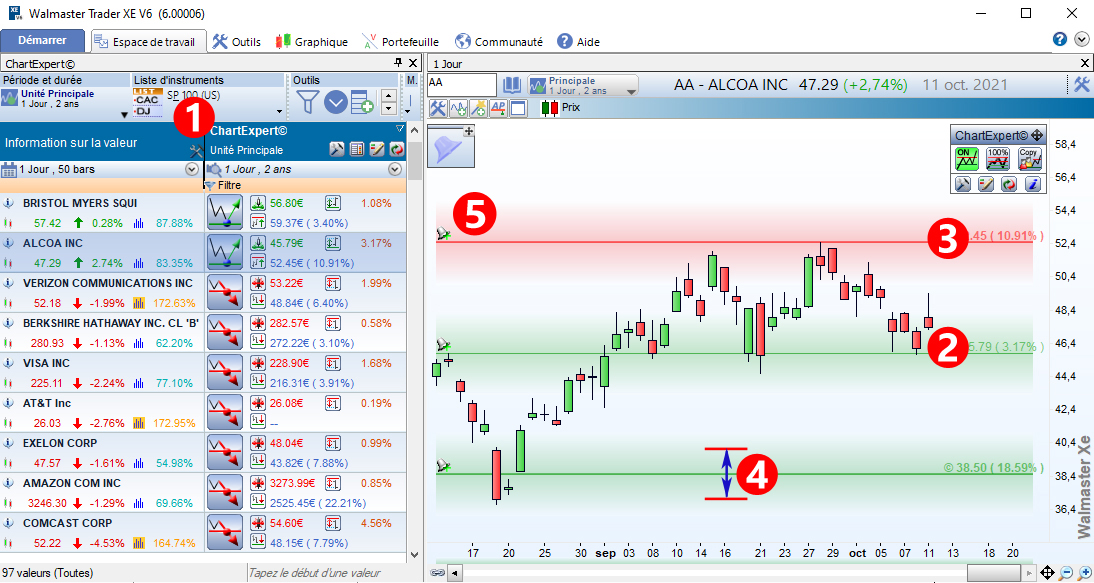
Task: Expand the italic 1 Jour, 2 ans chevron
Action: [x=396, y=169]
